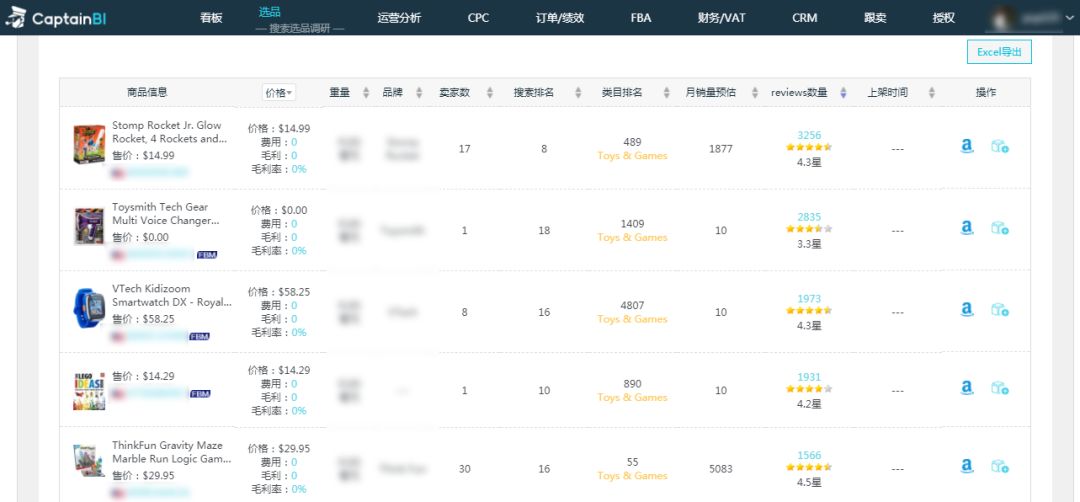Click the star rating for Stomp Rocket Jr.

[x=809, y=147]
